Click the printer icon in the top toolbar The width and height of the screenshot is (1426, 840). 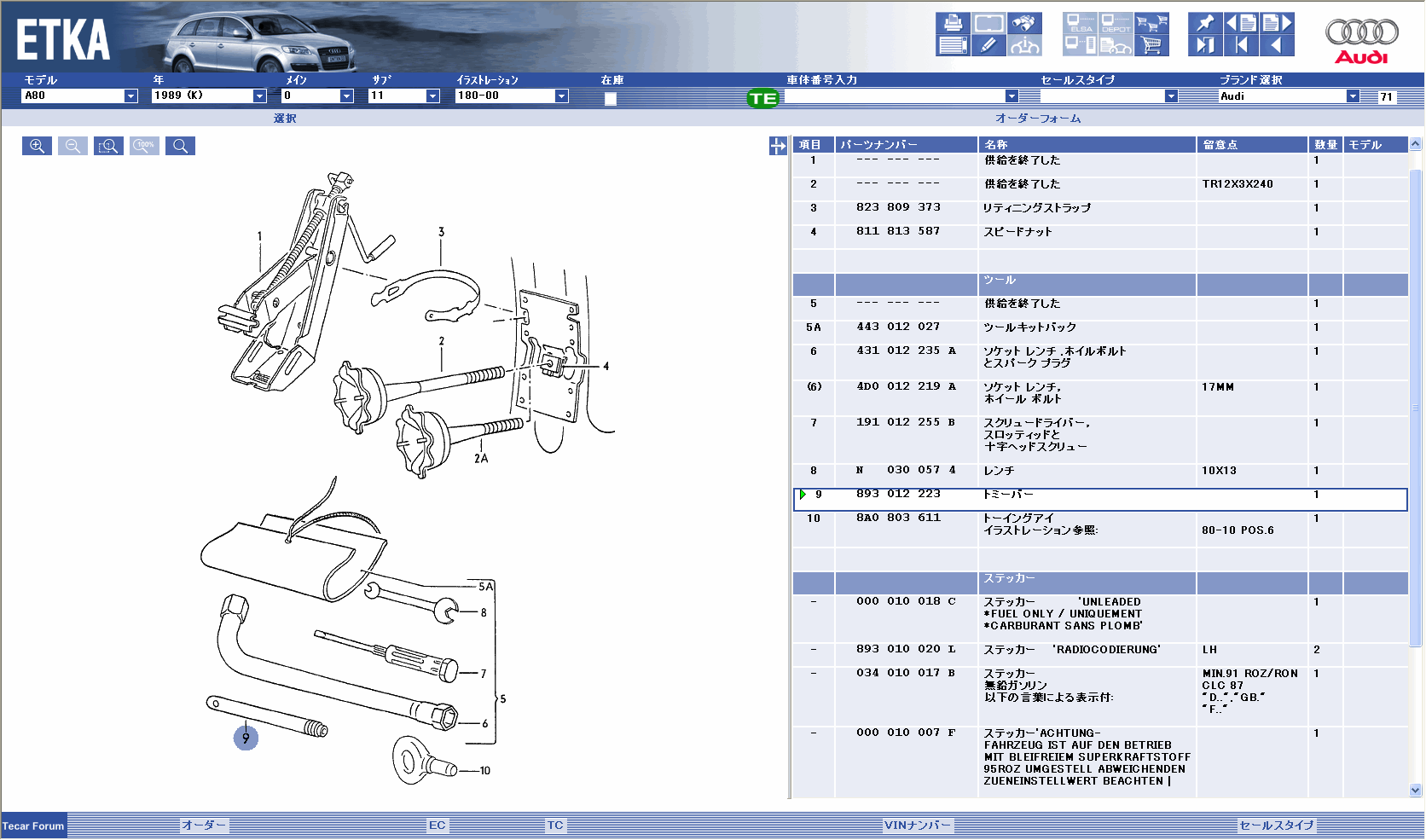(953, 23)
